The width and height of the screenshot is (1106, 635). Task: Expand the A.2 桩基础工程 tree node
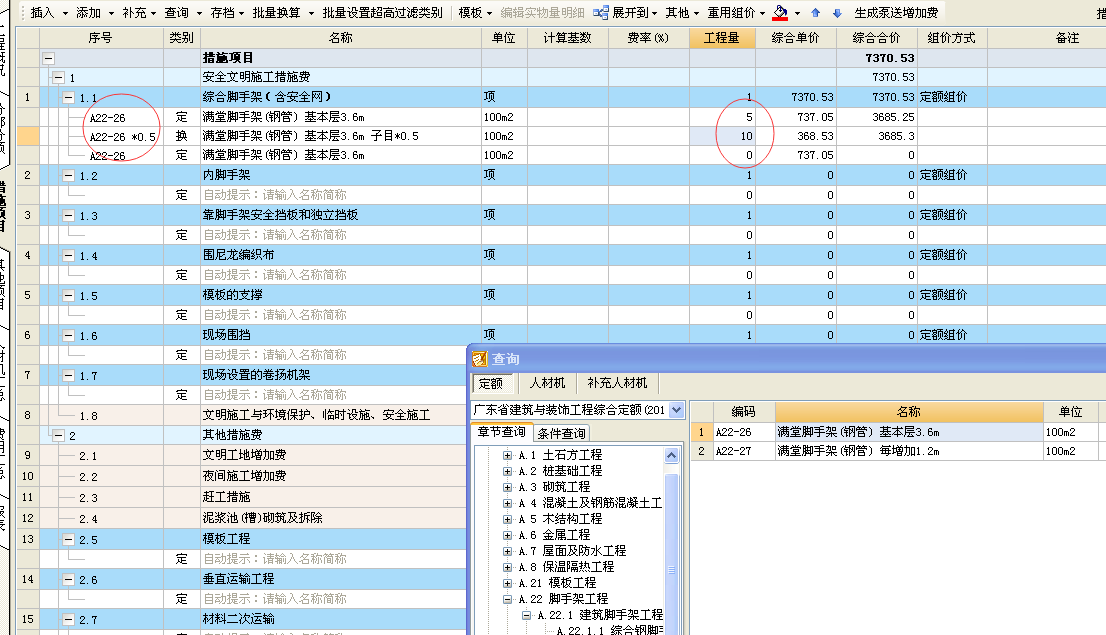pyautogui.click(x=507, y=471)
